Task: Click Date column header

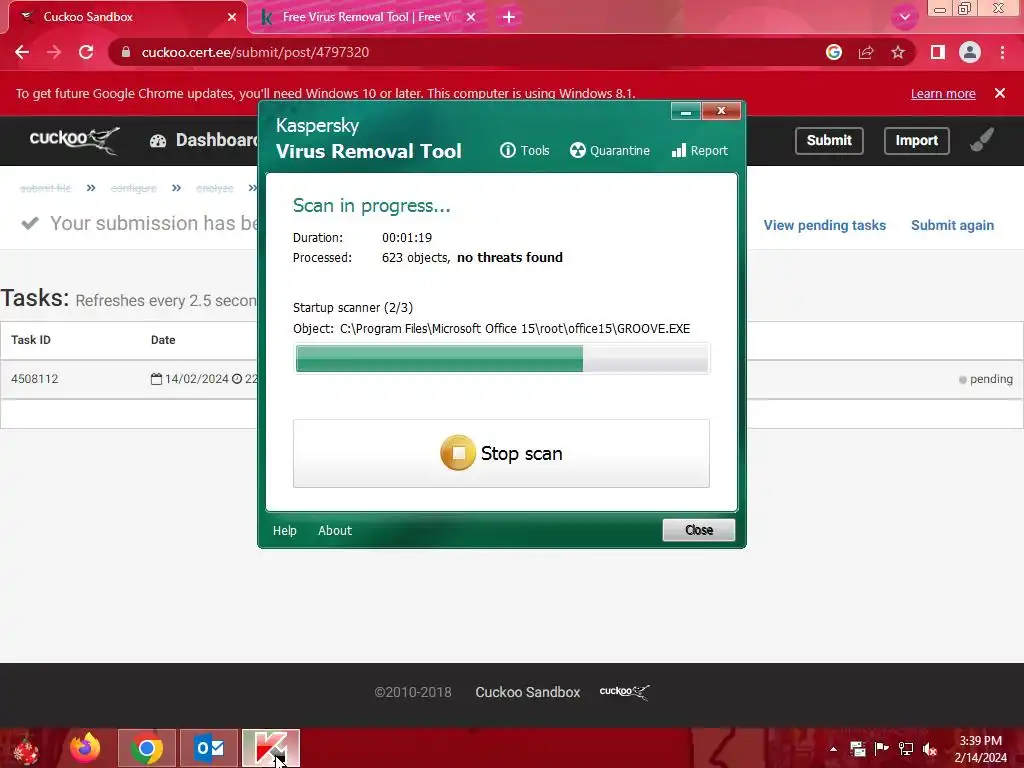Action: [x=163, y=340]
